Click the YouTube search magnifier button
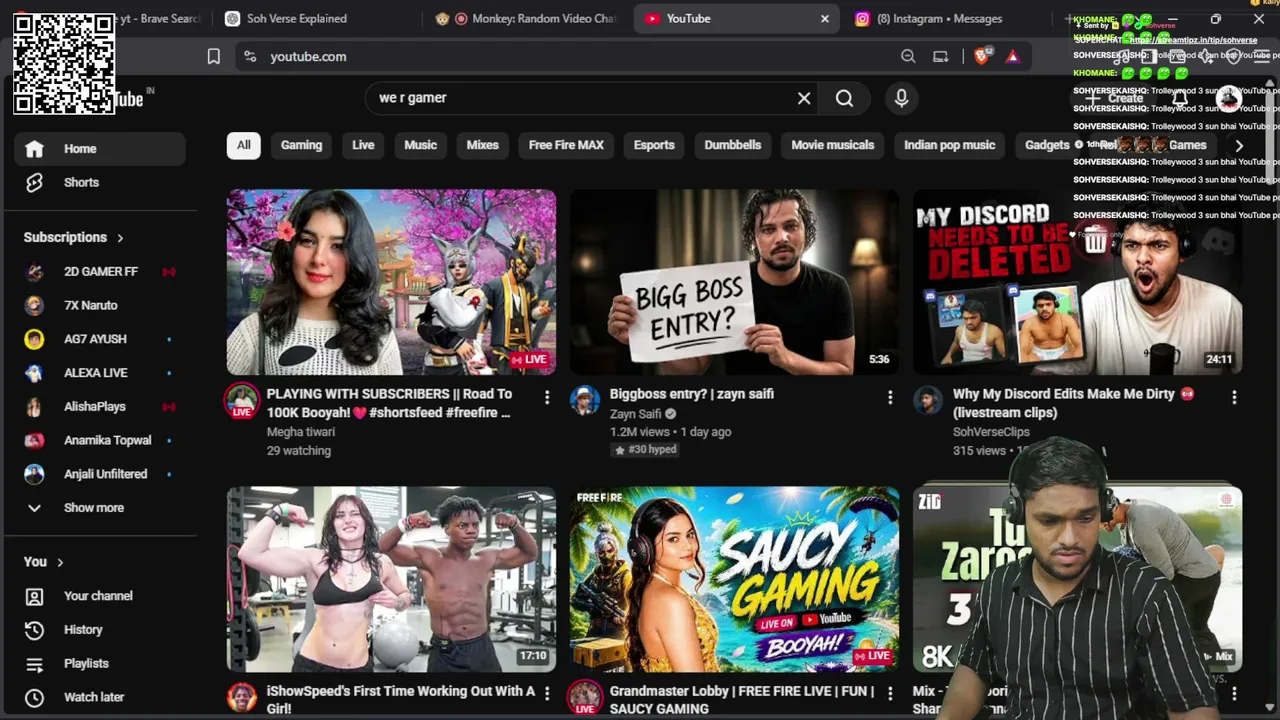Screen dimensions: 1280x720 tap(845, 98)
